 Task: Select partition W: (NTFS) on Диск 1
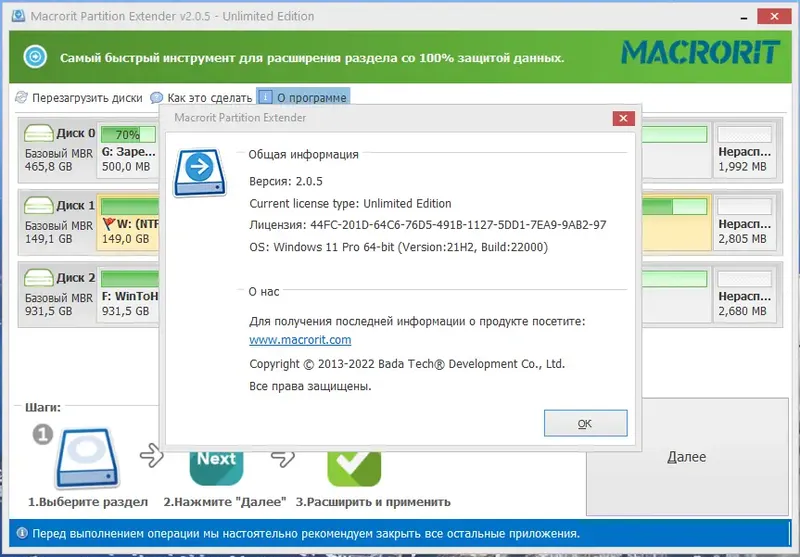click(128, 222)
